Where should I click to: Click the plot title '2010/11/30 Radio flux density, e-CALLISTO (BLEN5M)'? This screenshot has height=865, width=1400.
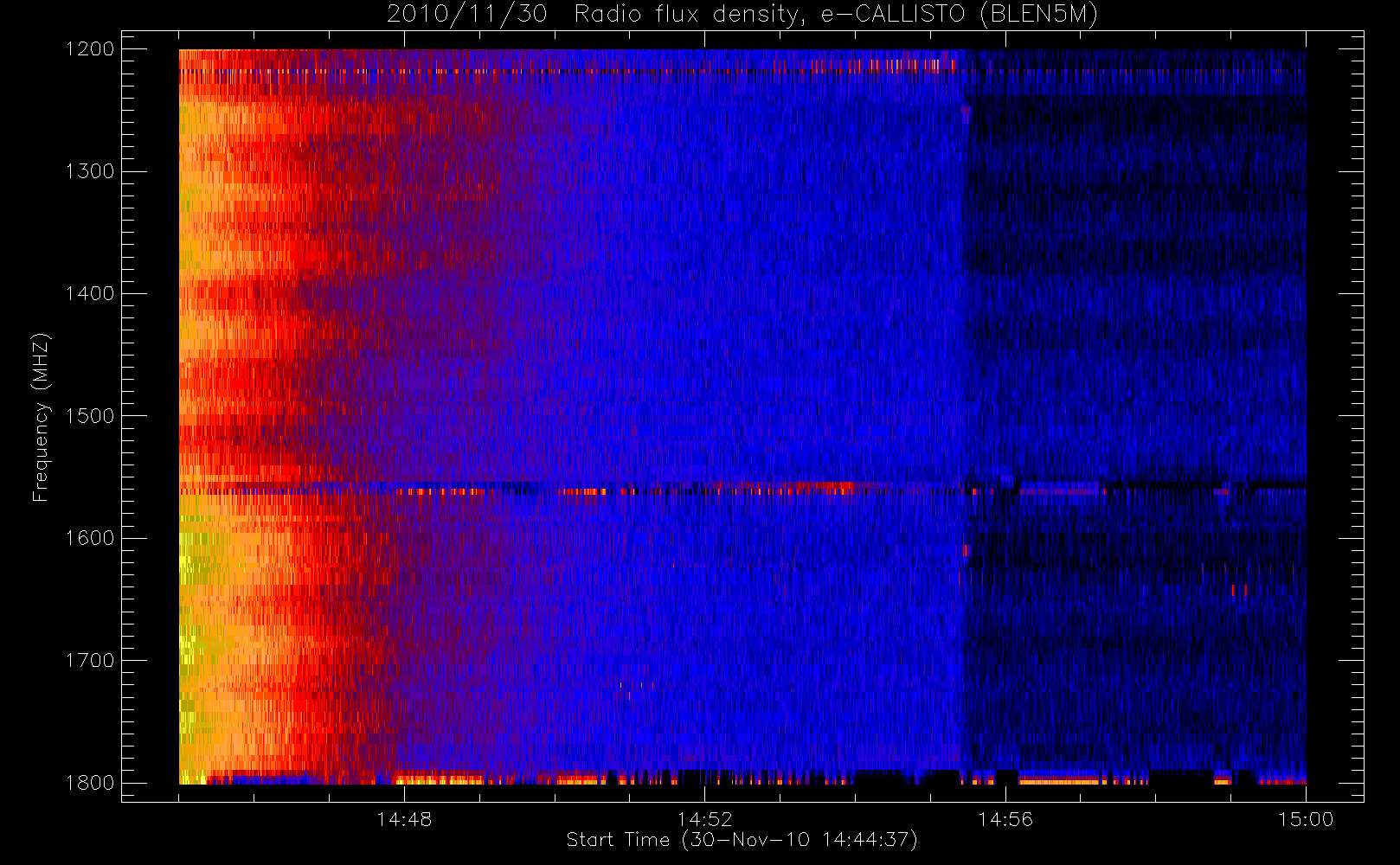tap(742, 15)
